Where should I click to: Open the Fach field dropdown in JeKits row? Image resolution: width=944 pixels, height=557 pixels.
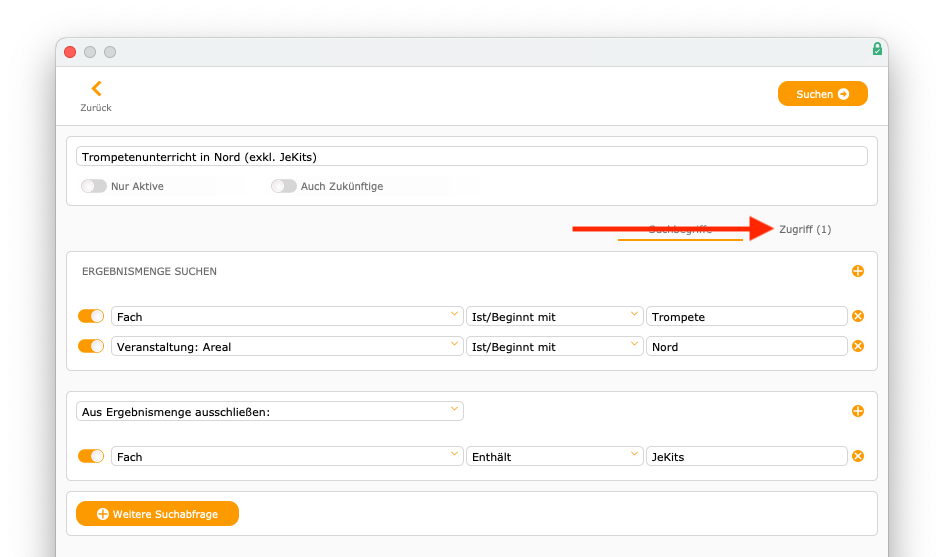click(x=287, y=456)
